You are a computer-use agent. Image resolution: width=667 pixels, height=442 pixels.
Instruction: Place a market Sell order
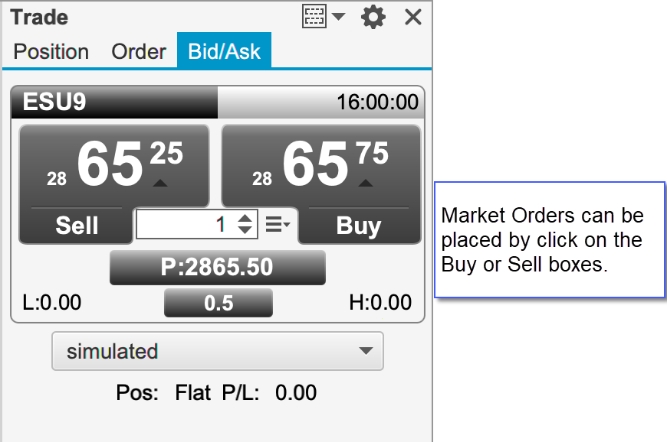pyautogui.click(x=77, y=225)
